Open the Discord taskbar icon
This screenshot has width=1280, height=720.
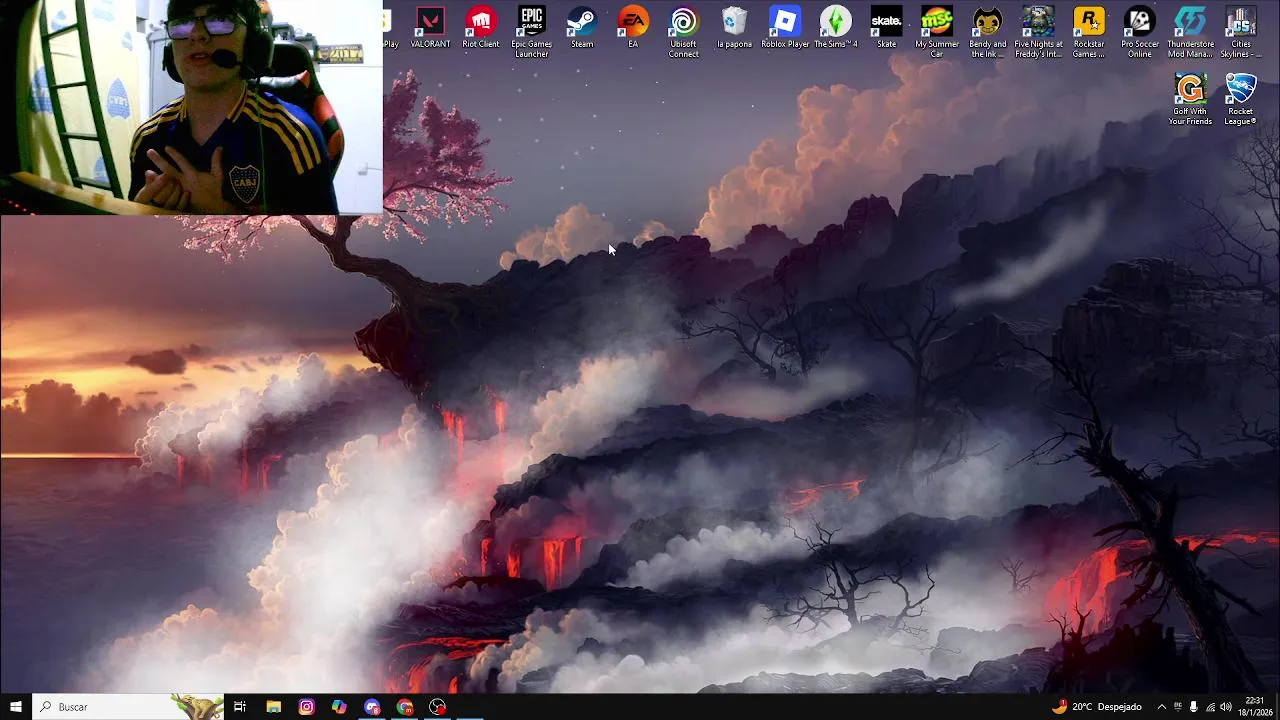(372, 707)
